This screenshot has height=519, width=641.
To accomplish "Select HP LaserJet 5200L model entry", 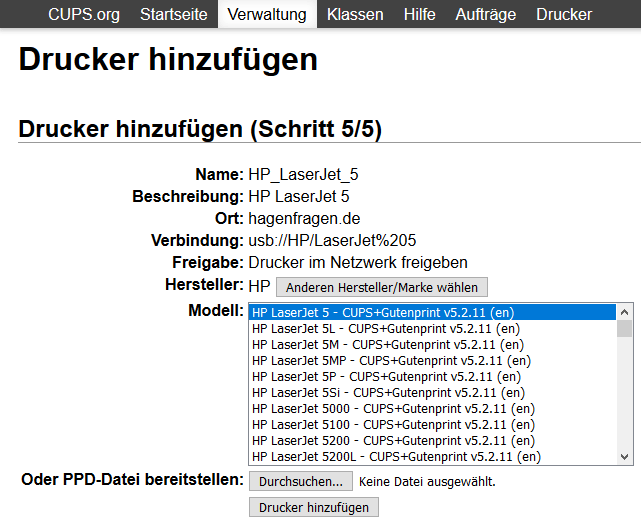I will [x=432, y=456].
